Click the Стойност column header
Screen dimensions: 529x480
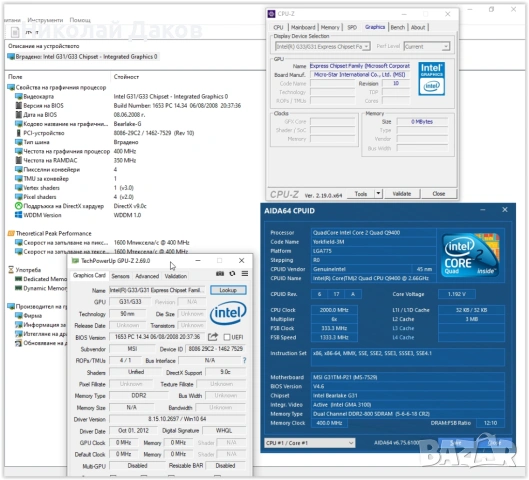[x=126, y=77]
